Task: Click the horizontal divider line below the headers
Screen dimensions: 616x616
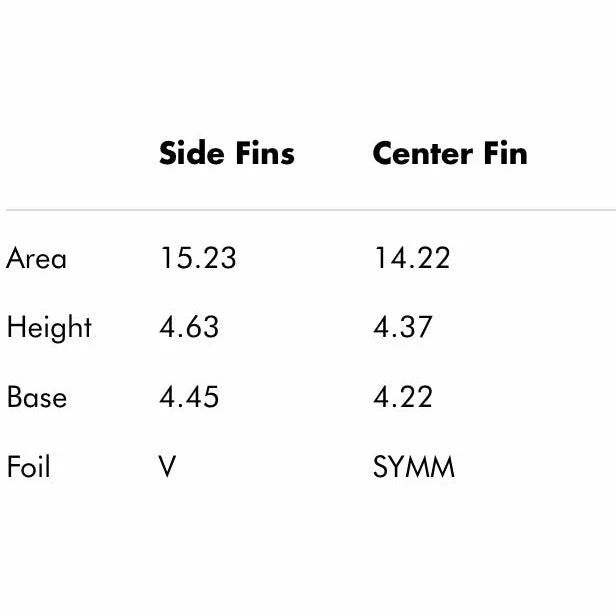Action: pos(308,210)
